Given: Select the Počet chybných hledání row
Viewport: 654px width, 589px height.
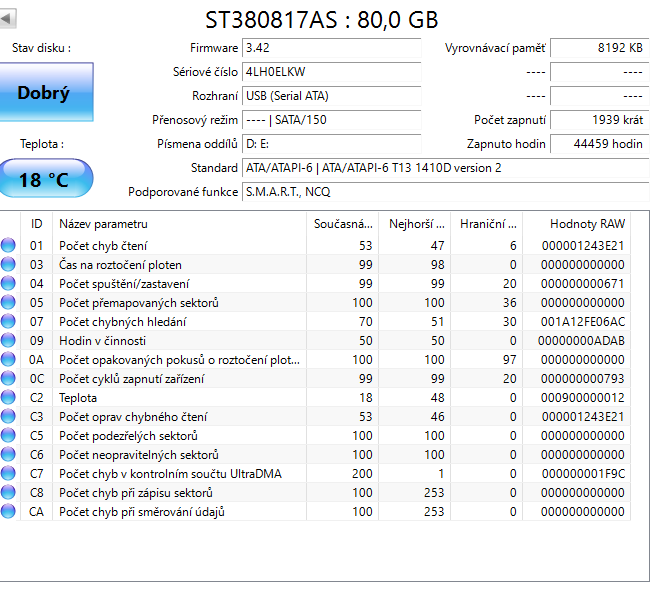Looking at the screenshot, I should [x=315, y=321].
